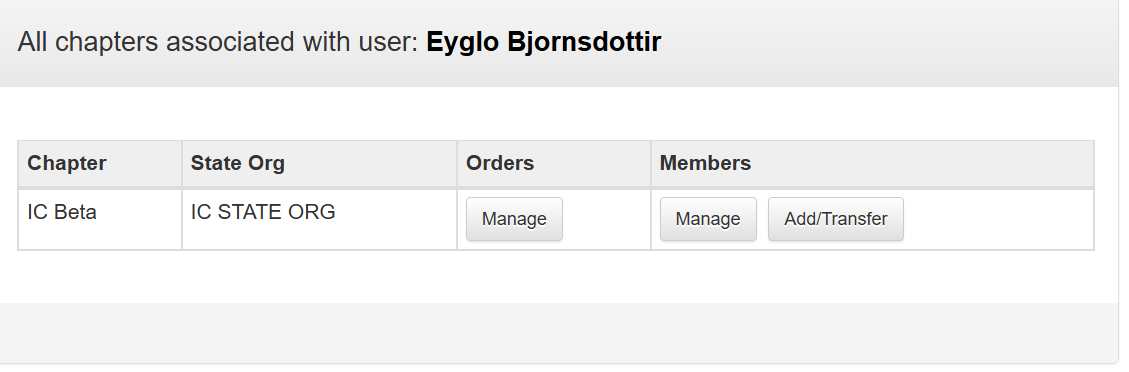Click "All chapters associated with user" heading text
This screenshot has height=372, width=1129.
pyautogui.click(x=217, y=42)
